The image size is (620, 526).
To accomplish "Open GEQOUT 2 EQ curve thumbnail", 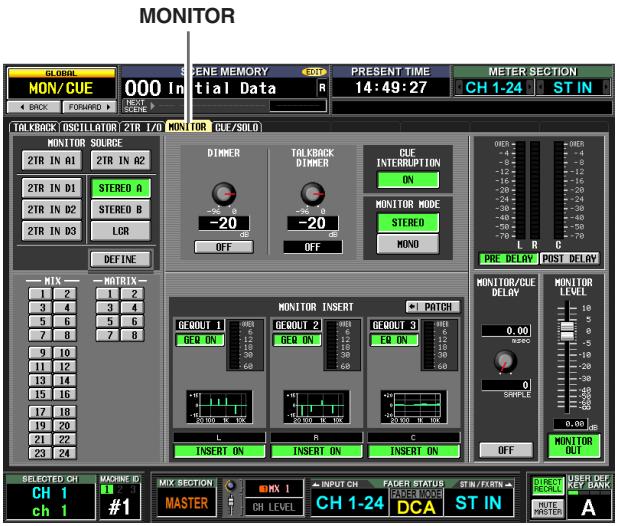I will pos(316,407).
